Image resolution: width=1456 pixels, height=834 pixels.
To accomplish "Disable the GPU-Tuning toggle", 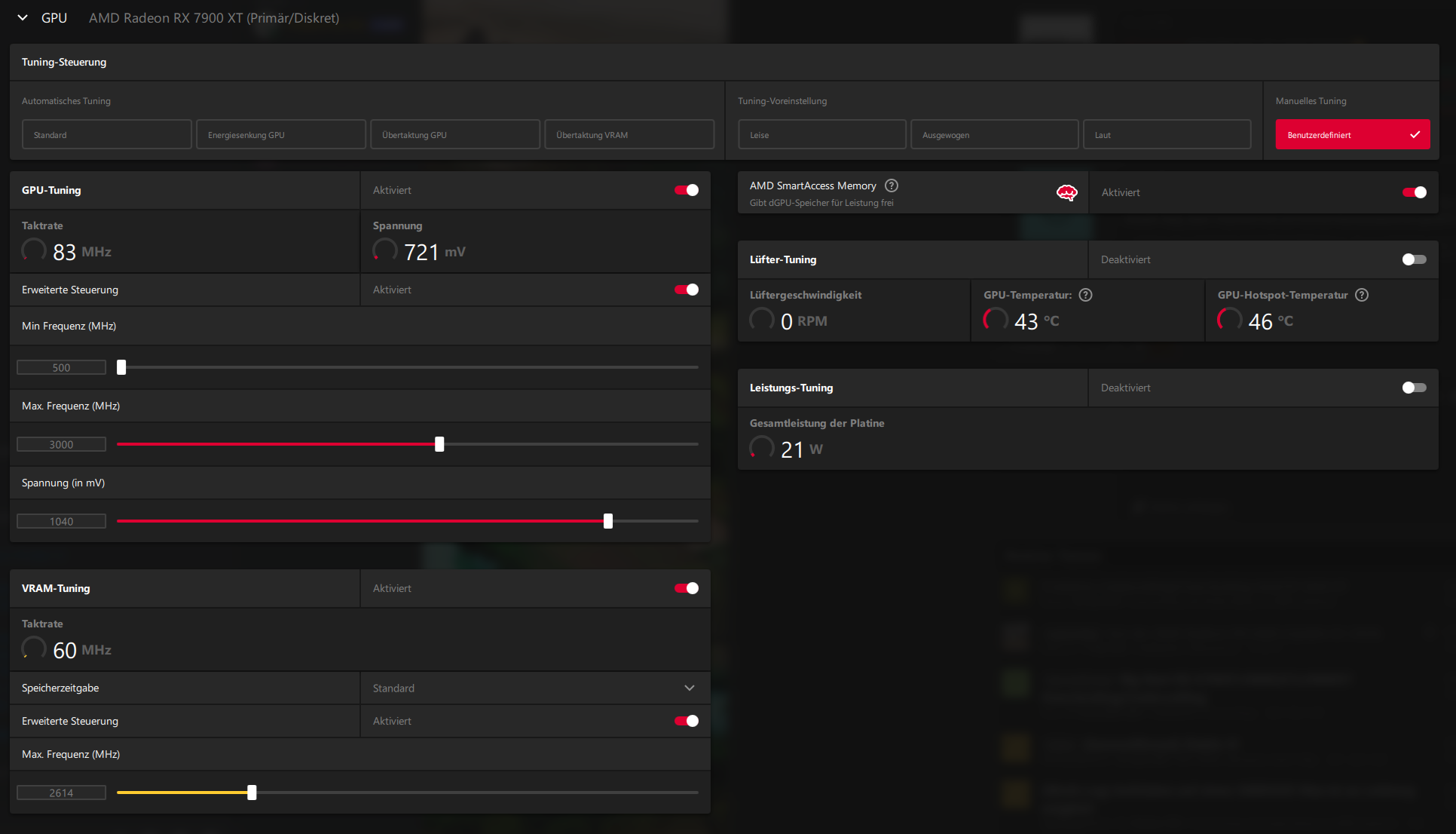I will 686,190.
